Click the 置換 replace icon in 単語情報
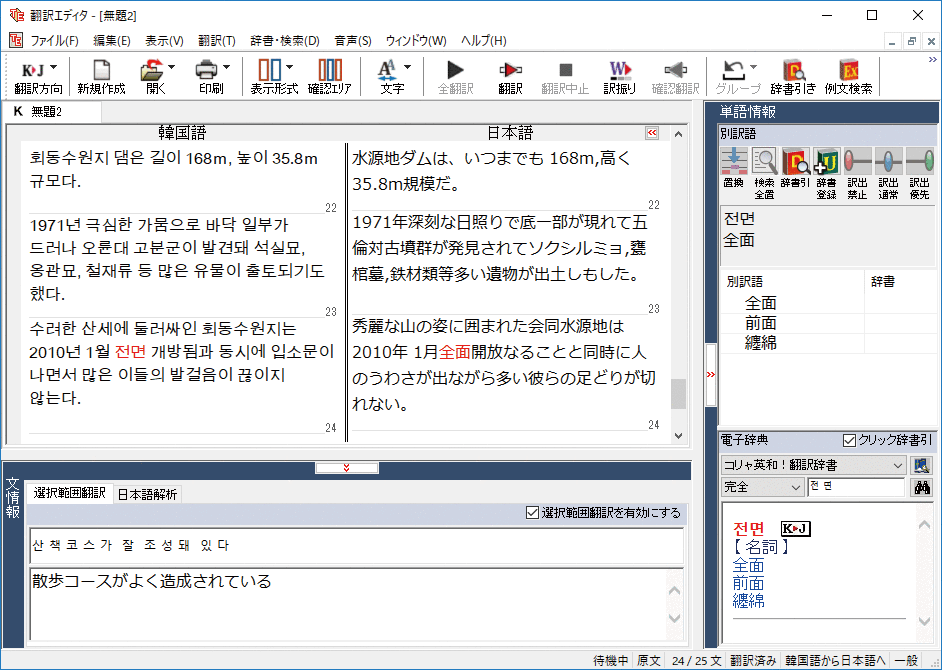942x670 pixels. click(x=733, y=167)
